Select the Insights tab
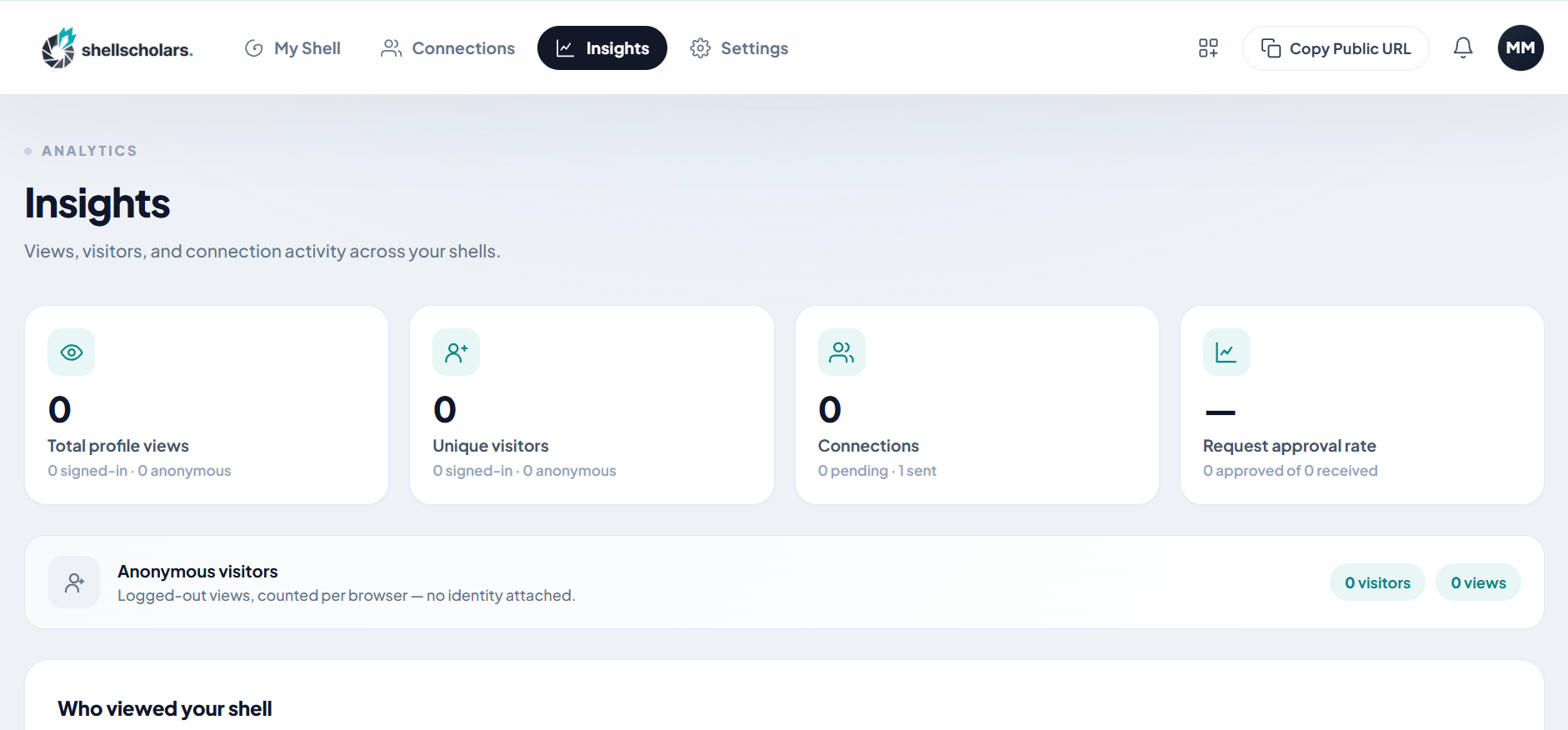The width and height of the screenshot is (1568, 730). click(602, 48)
